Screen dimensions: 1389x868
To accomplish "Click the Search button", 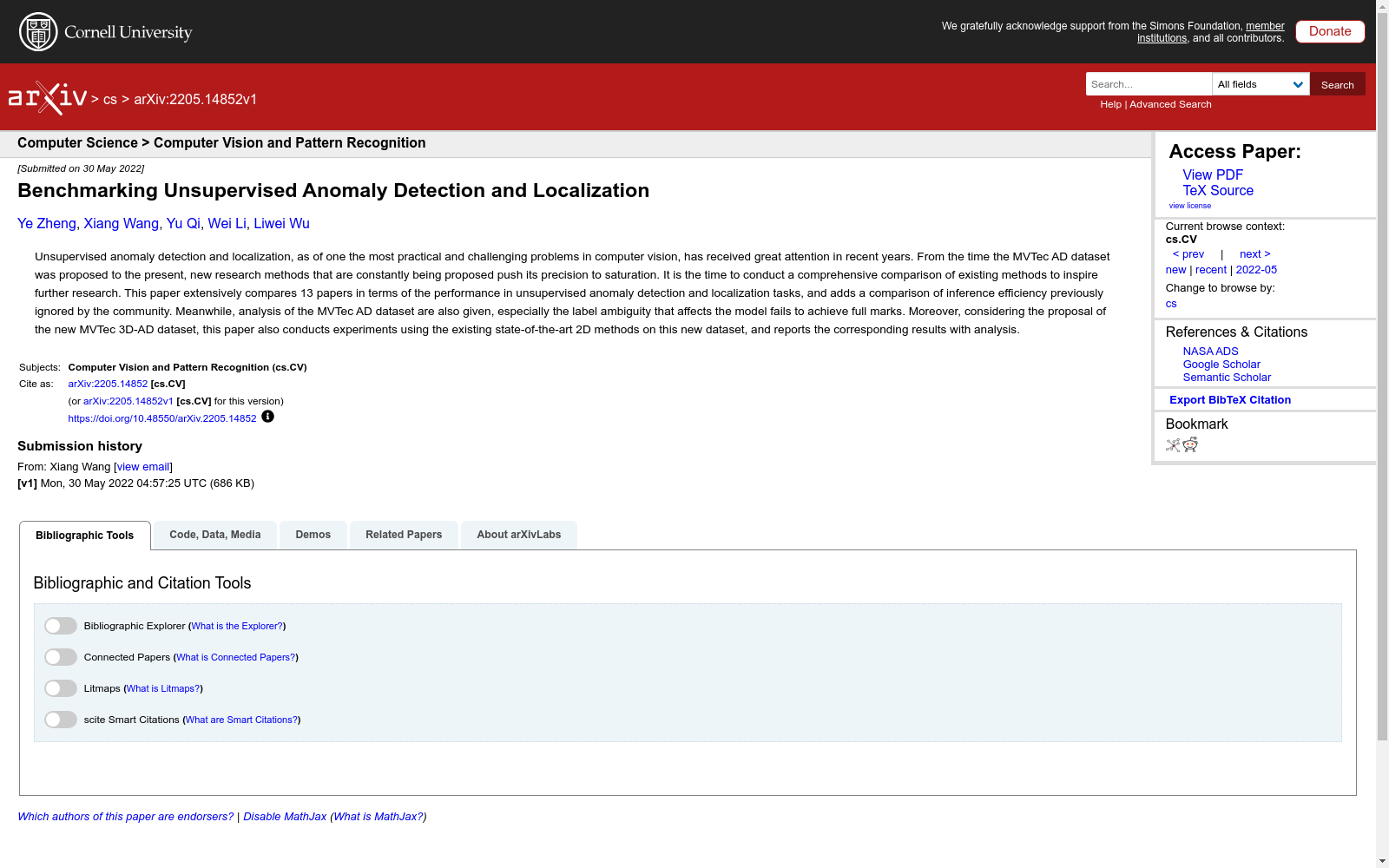I will click(1338, 84).
